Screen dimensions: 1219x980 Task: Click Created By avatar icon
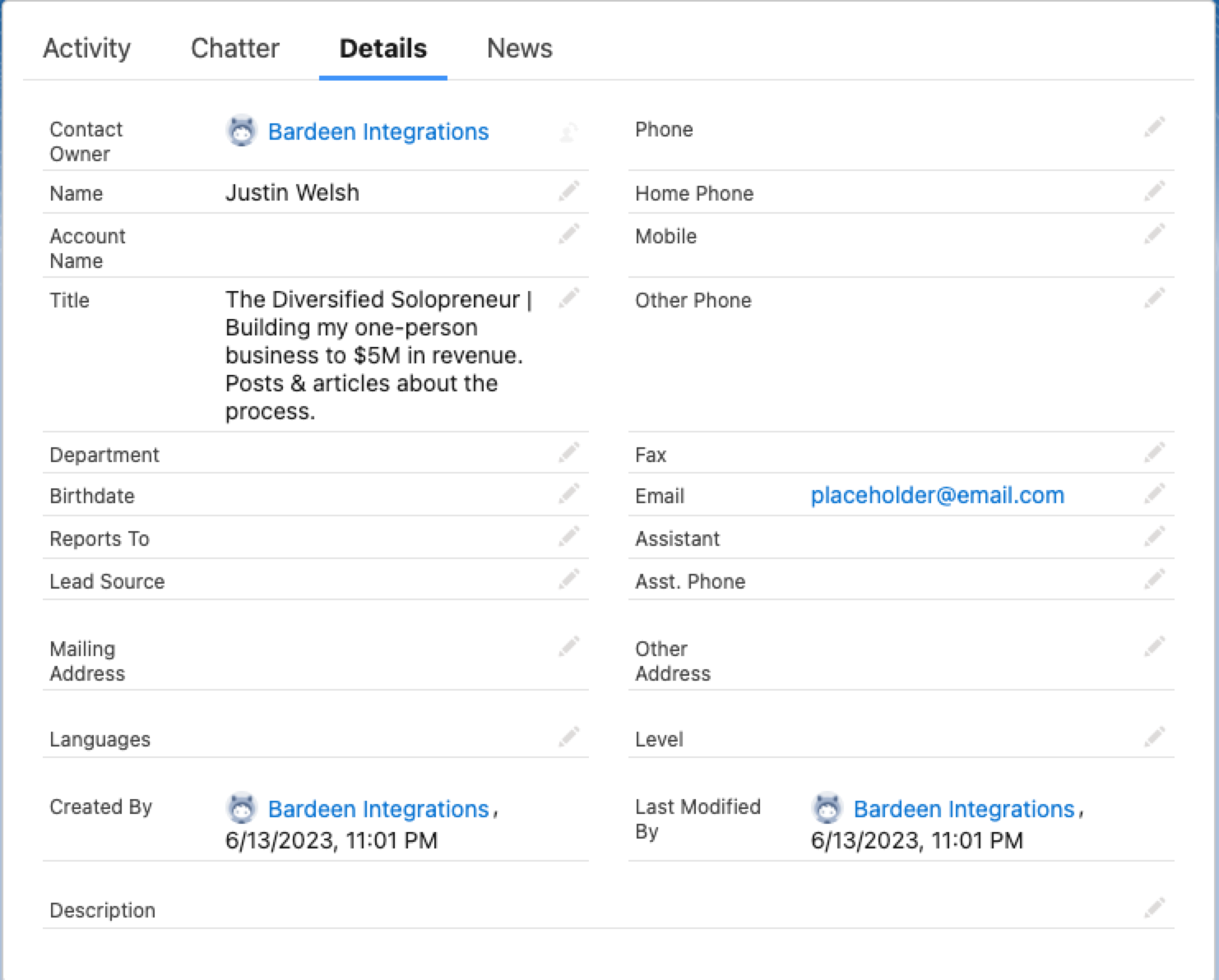point(242,809)
